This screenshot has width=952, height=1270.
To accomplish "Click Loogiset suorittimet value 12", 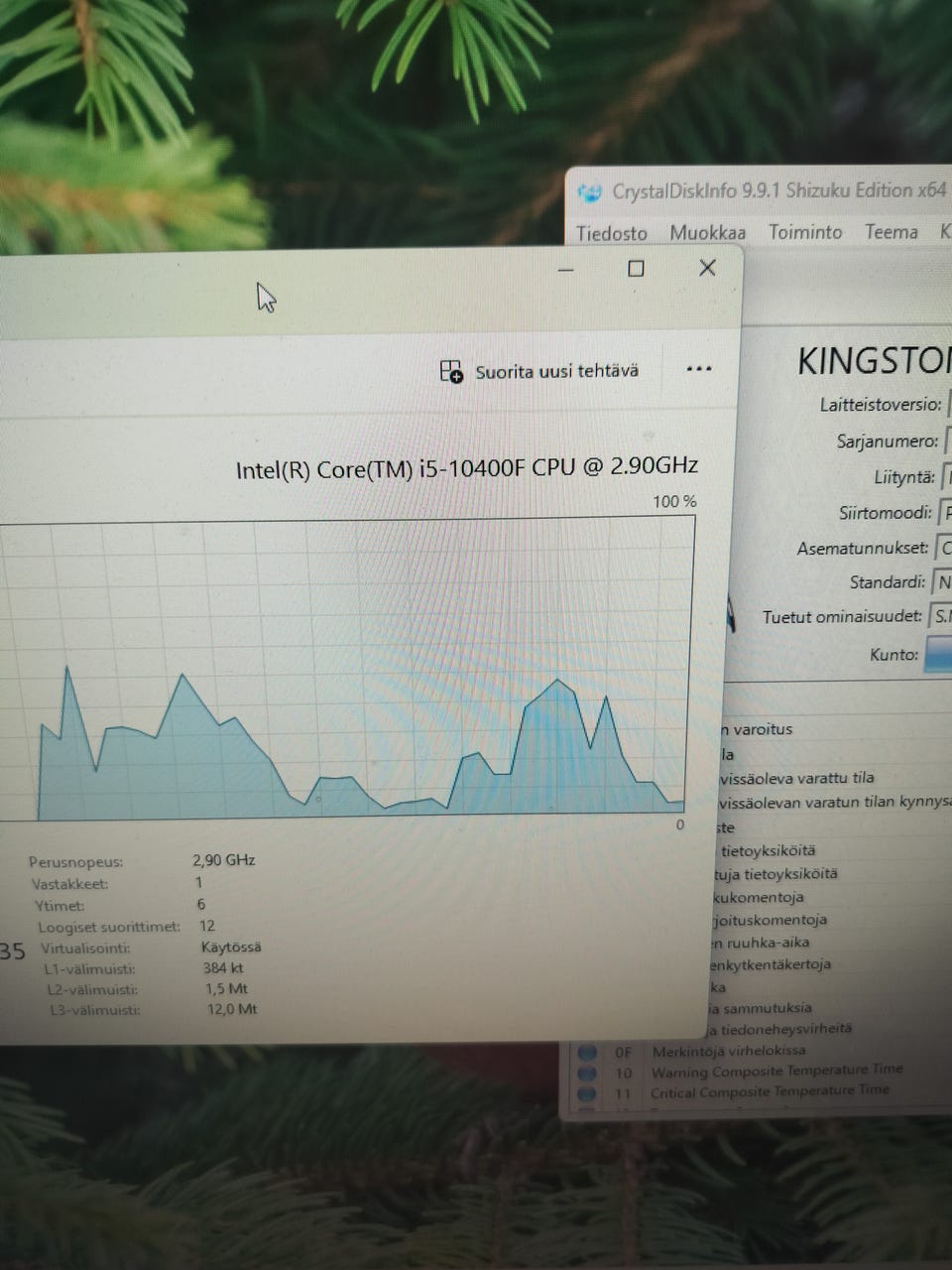I will [207, 926].
